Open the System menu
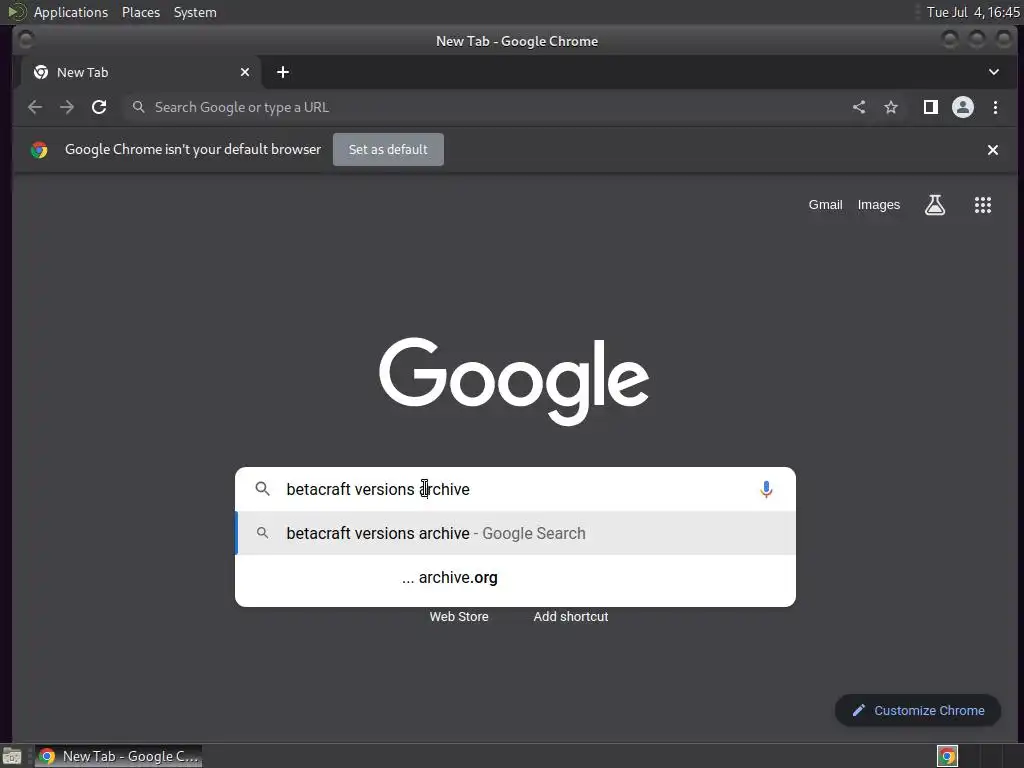Viewport: 1024px width, 768px height. tap(195, 12)
